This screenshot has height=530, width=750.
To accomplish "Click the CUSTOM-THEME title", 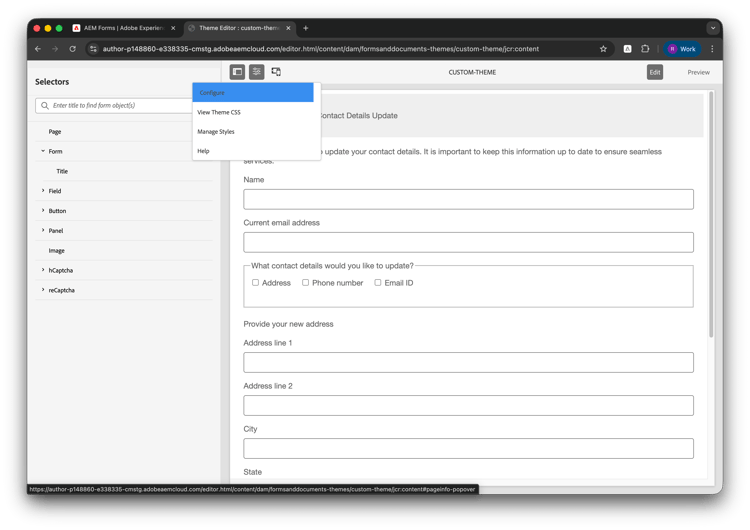I will click(x=472, y=72).
